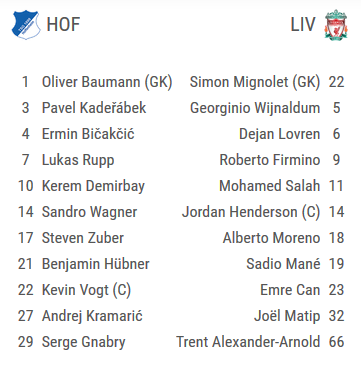Open Oliver Baumann (GK) player entry
This screenshot has height=366, width=361.
(107, 82)
